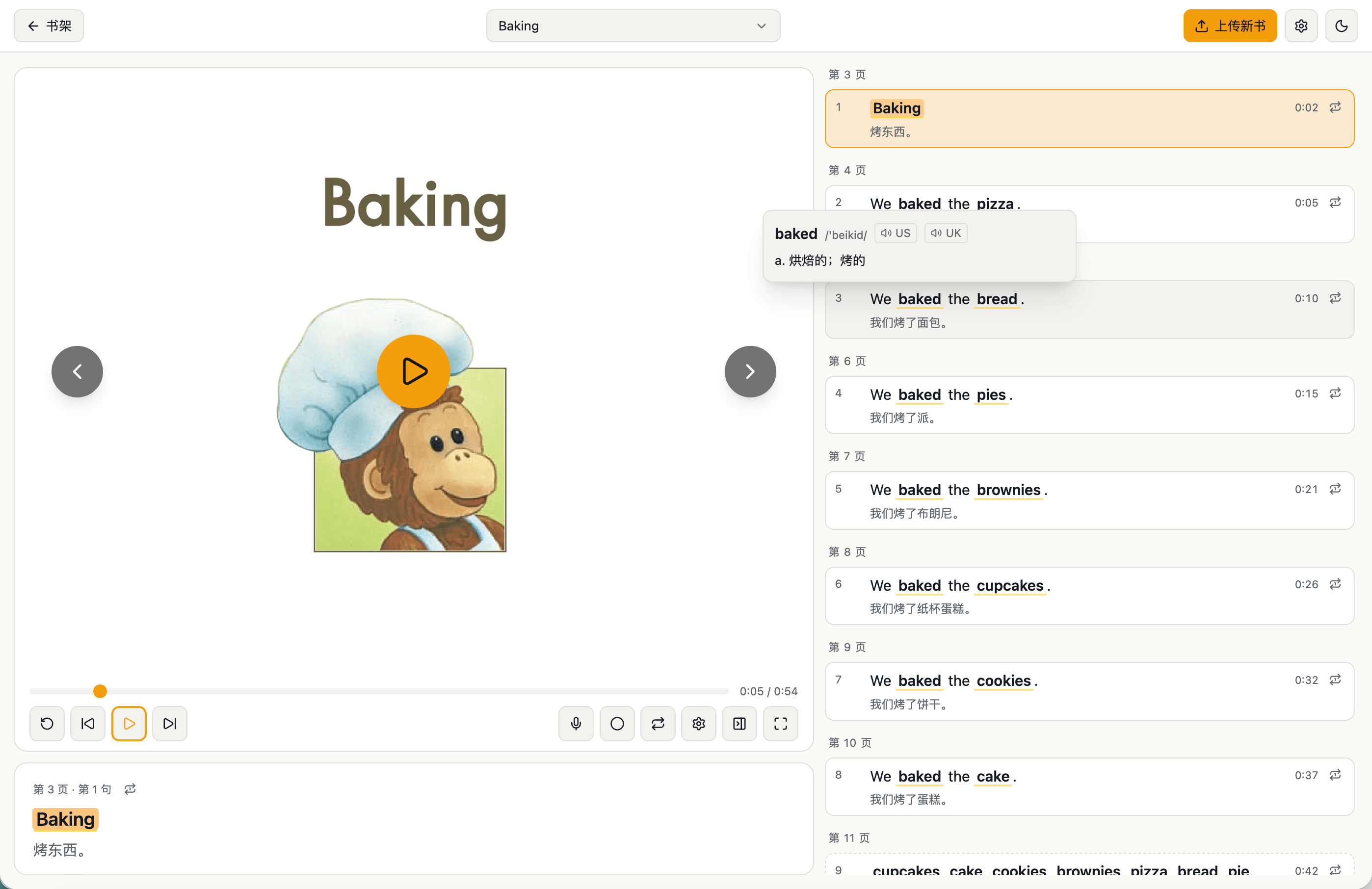The width and height of the screenshot is (1372, 889).
Task: Loop sentence We baked the cupcakes
Action: click(1335, 584)
